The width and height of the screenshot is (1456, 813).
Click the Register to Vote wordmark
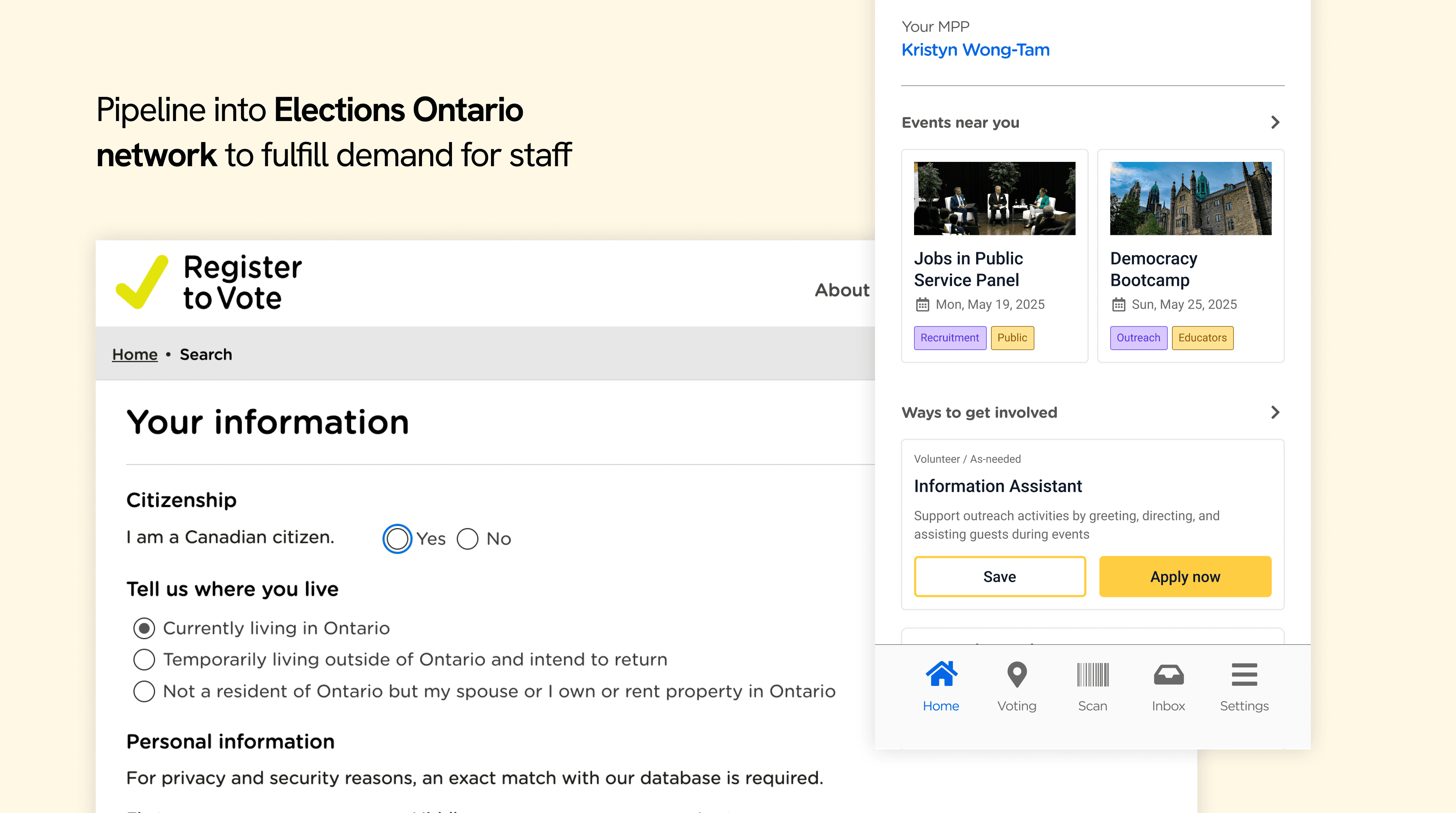242,282
